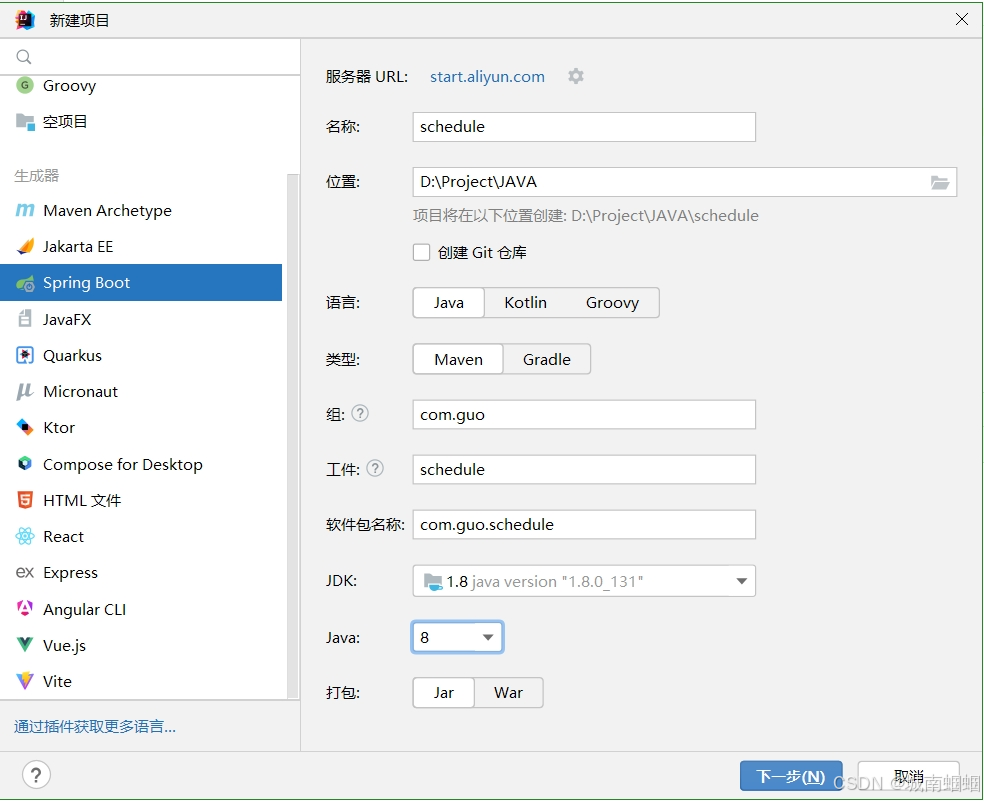Click the JDK folder icon in dropdown
The width and height of the screenshot is (984, 801).
point(432,582)
